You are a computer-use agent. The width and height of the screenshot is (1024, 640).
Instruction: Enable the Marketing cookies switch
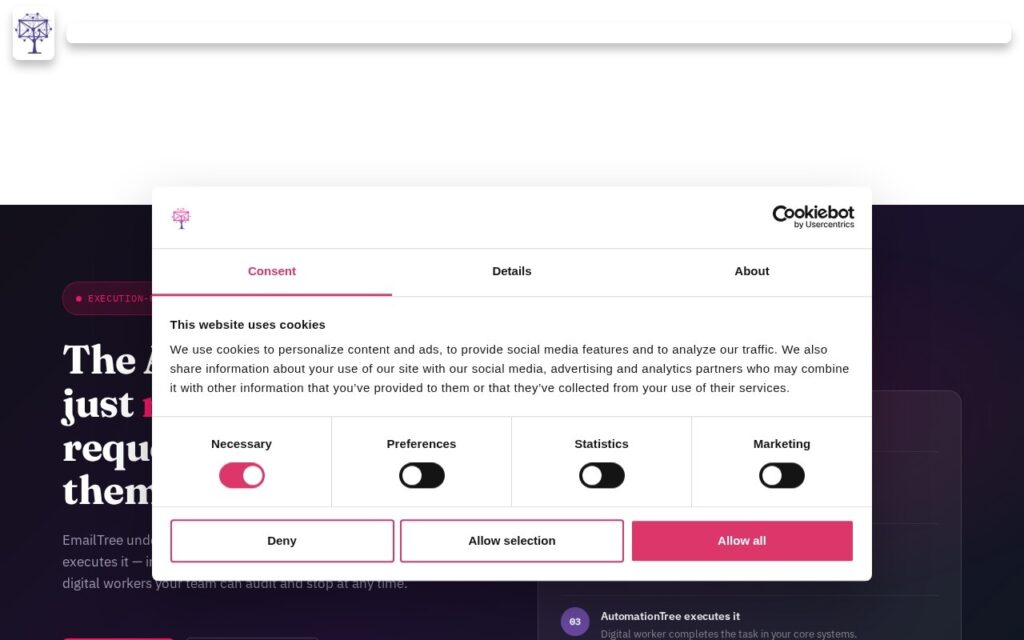[x=782, y=475]
